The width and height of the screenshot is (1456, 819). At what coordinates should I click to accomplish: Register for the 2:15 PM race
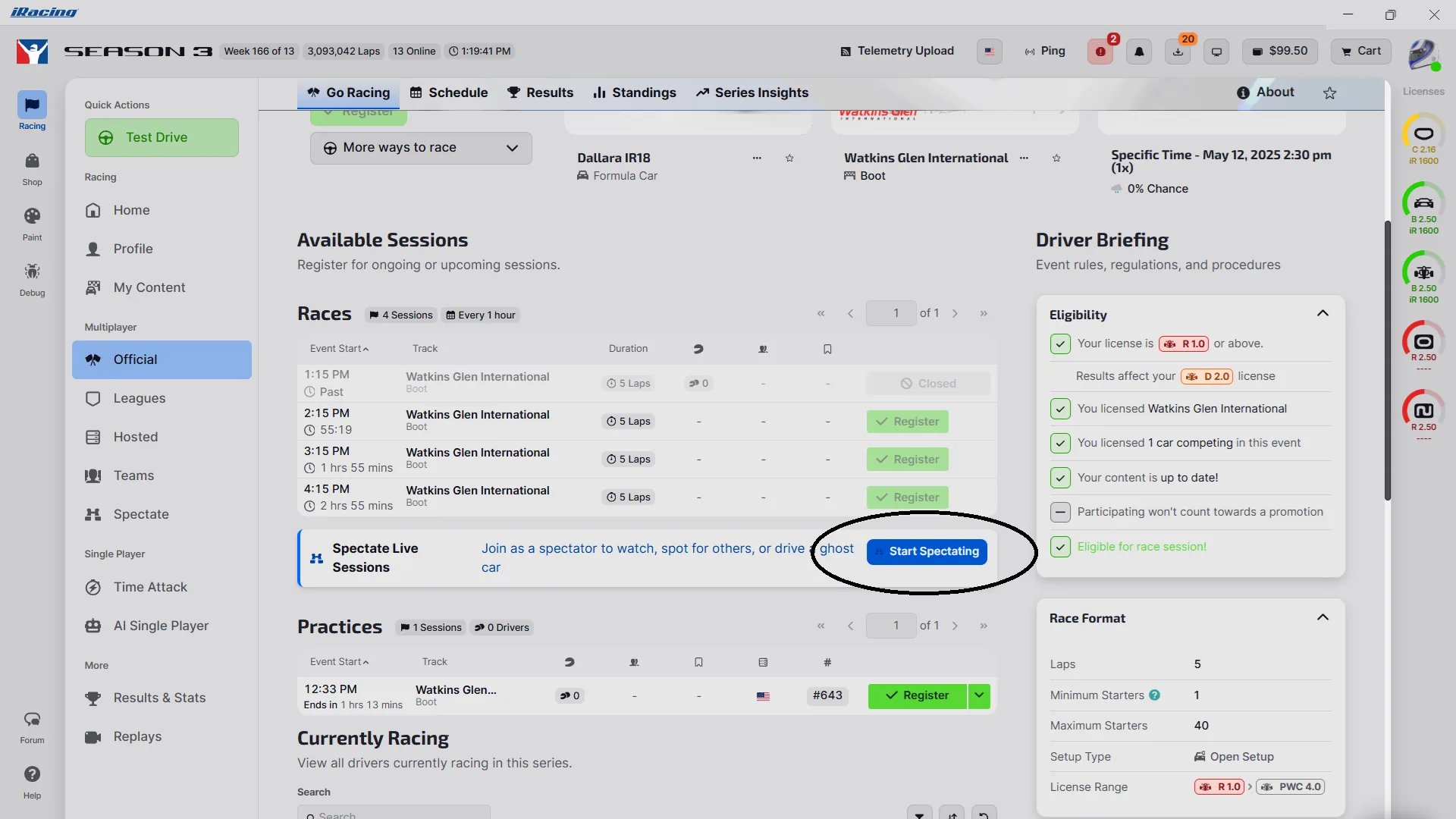908,422
